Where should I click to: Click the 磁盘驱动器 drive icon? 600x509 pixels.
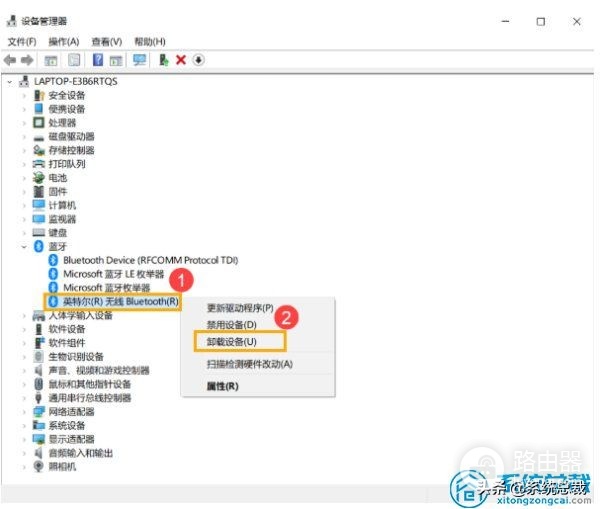click(x=39, y=137)
